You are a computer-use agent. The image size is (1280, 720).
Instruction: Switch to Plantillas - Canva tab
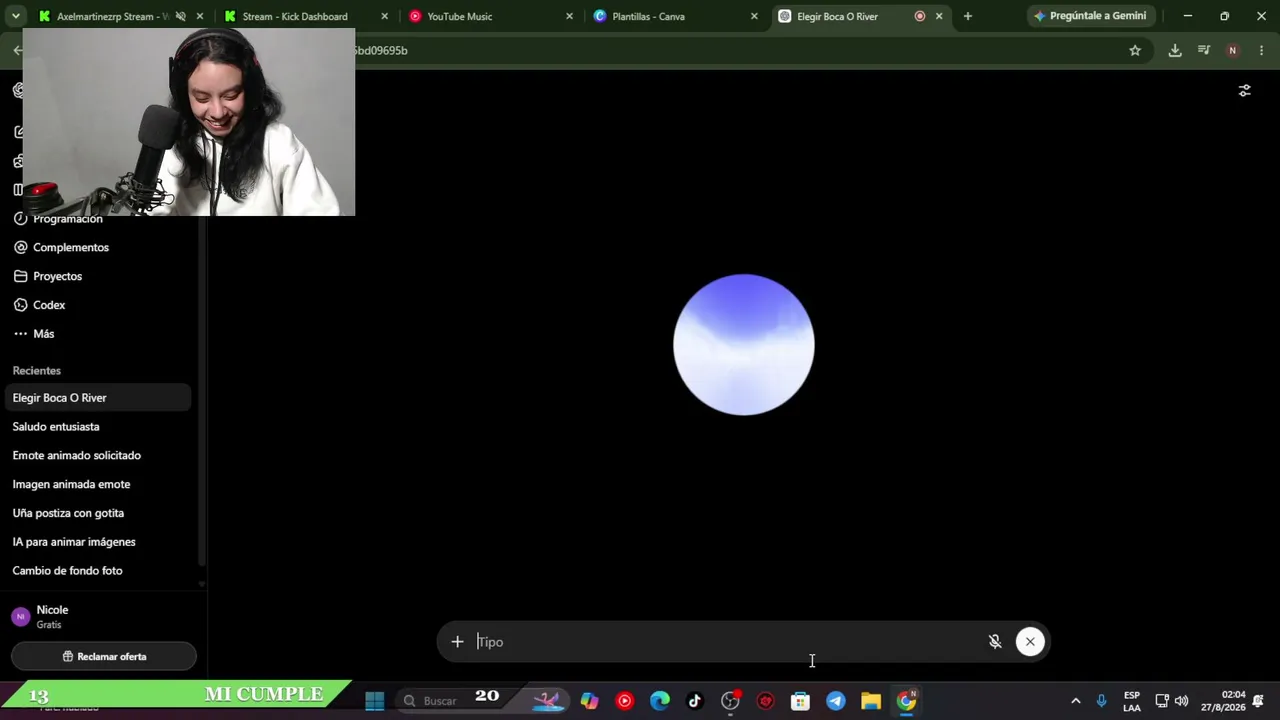(648, 16)
